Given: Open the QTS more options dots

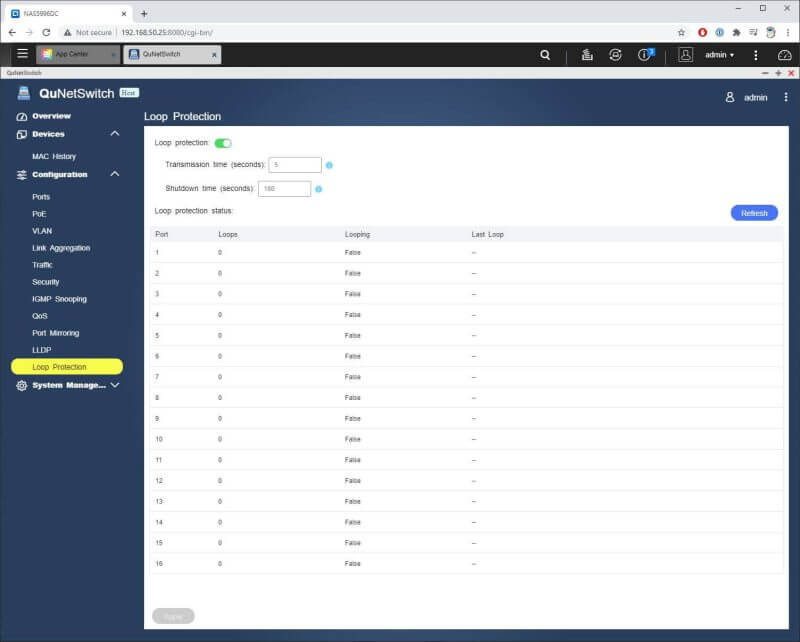Looking at the screenshot, I should pos(756,55).
